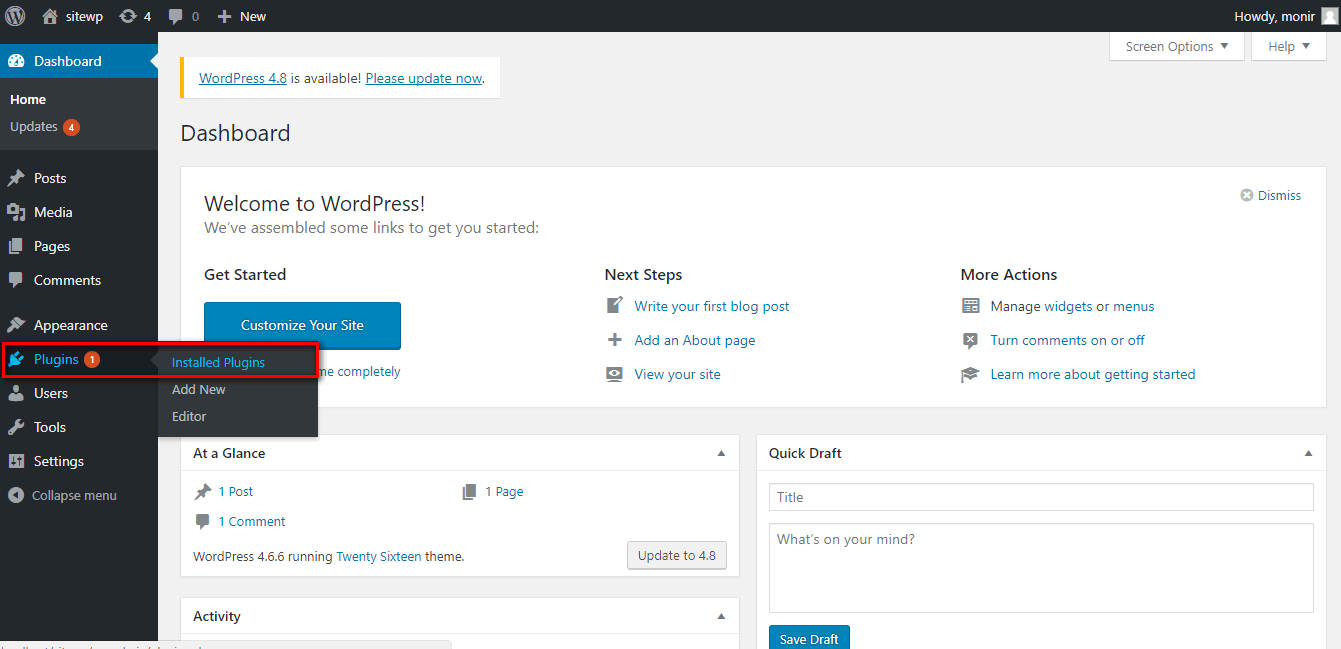Open the Help dropdown tab
Viewport: 1341px width, 649px height.
tap(1289, 46)
